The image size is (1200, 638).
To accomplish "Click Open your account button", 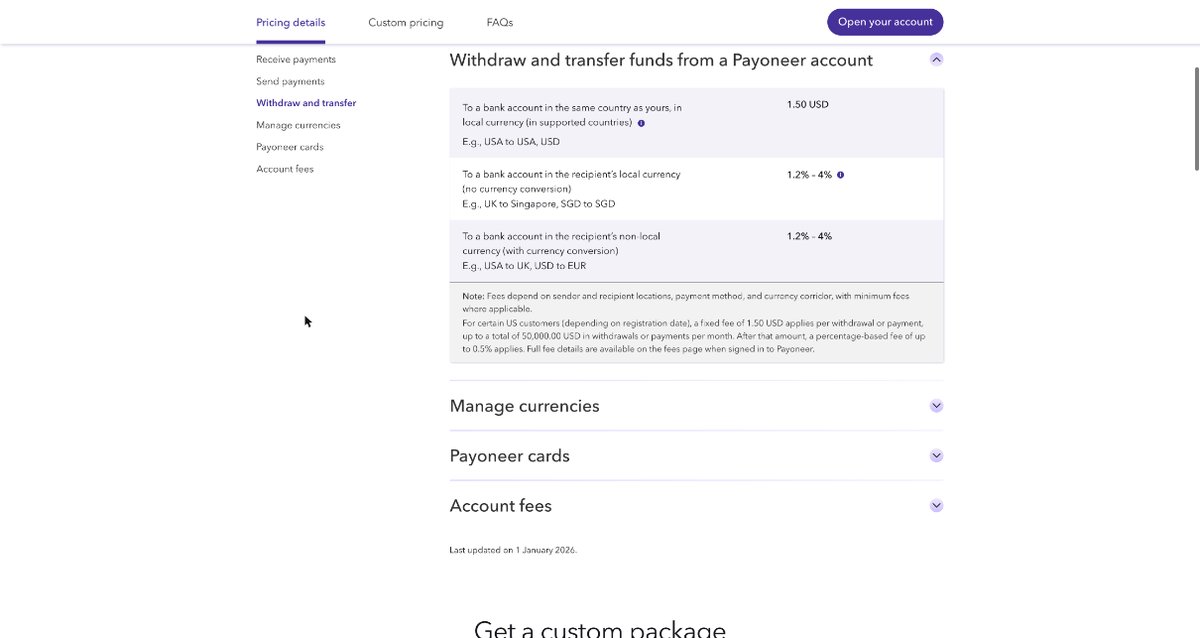I will pyautogui.click(x=885, y=22).
